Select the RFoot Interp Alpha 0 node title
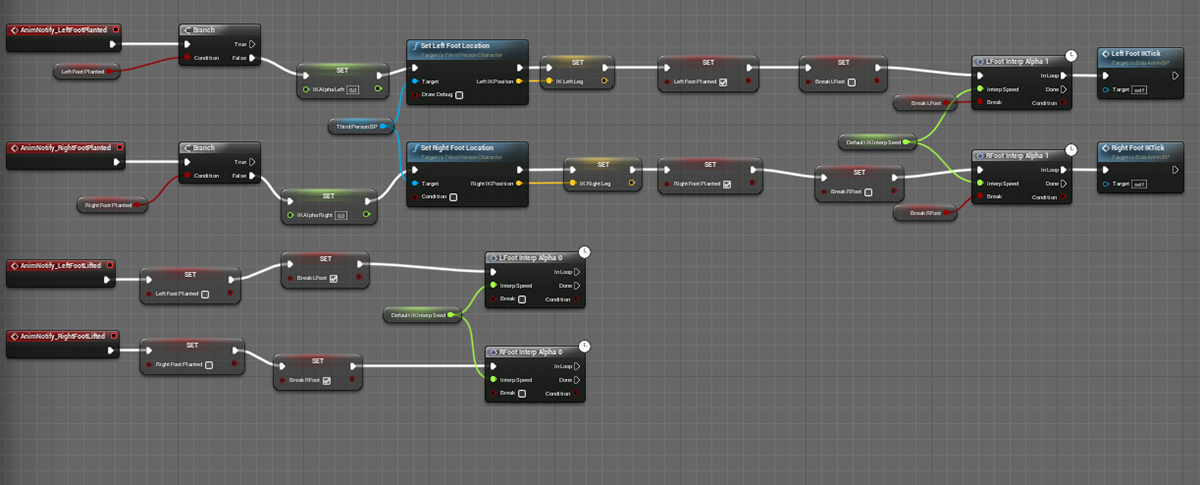 (x=530, y=352)
